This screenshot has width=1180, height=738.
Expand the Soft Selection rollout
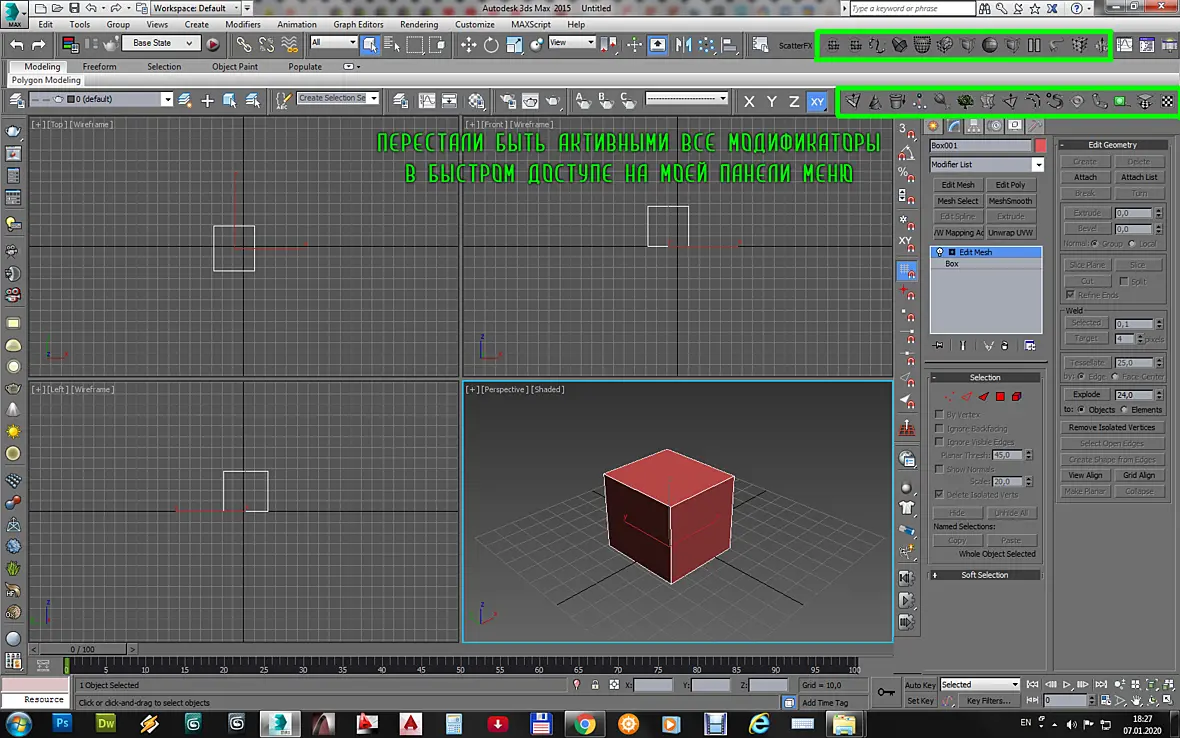[984, 575]
